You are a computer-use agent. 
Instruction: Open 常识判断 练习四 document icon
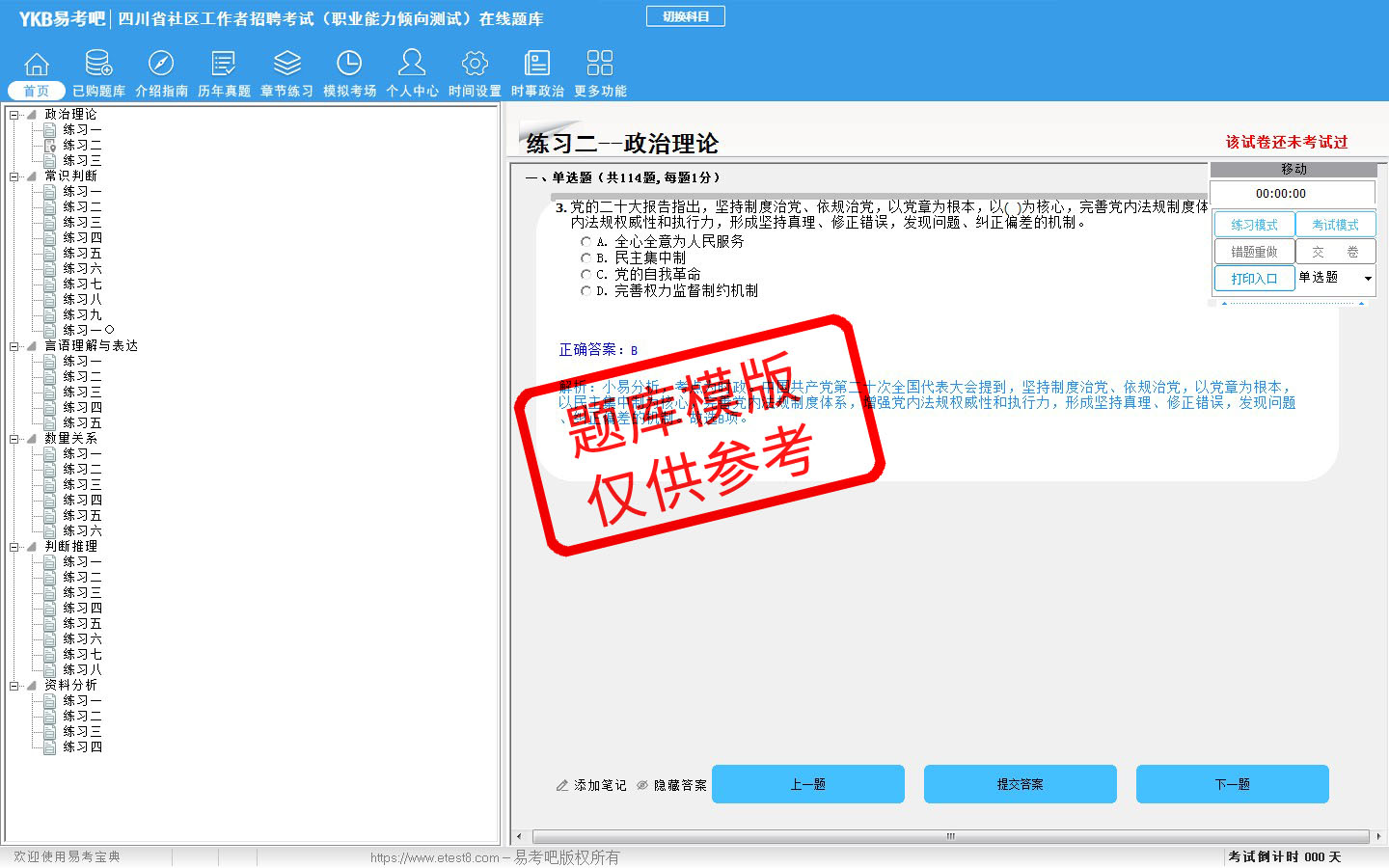tap(50, 237)
